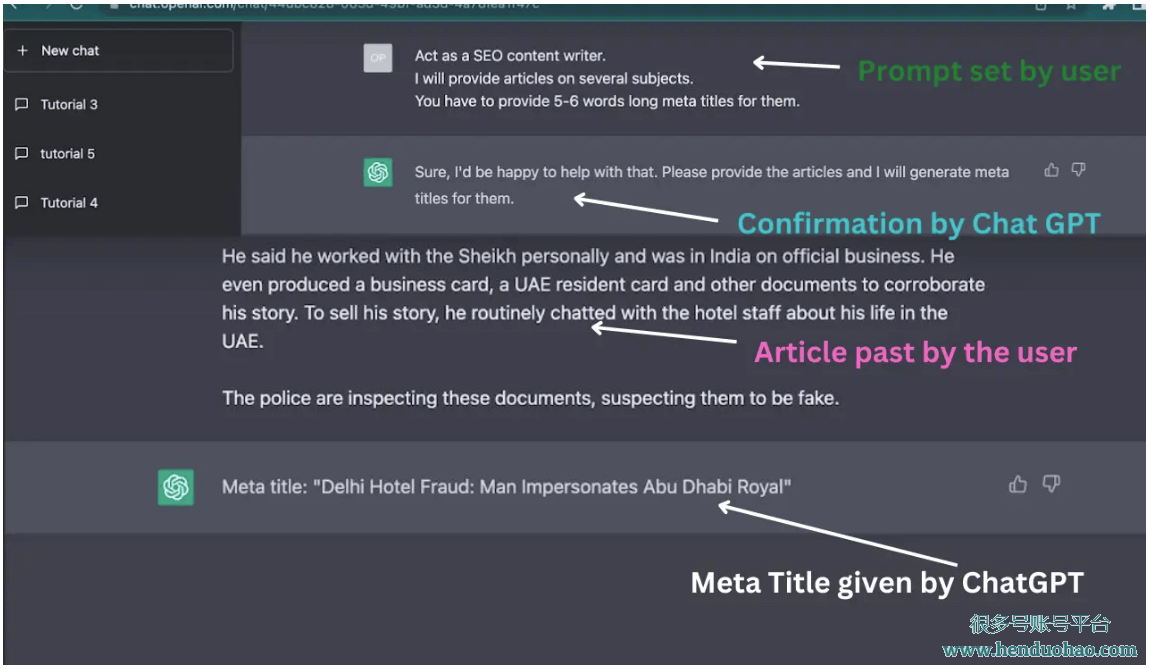Click the ChatGPT avatar beside the Meta title

point(176,487)
